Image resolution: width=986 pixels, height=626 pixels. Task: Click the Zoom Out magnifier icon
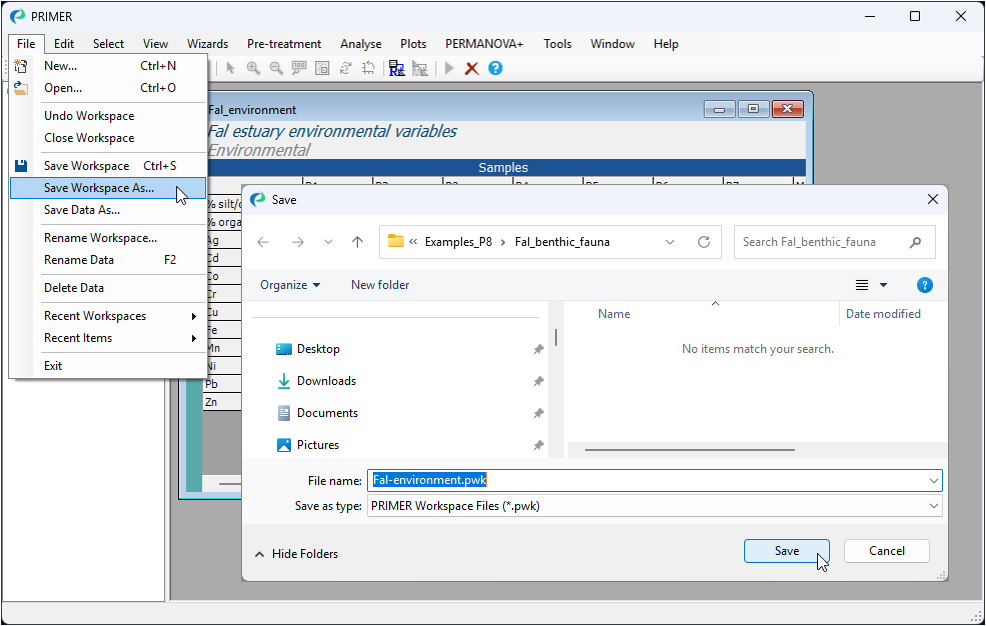[276, 68]
